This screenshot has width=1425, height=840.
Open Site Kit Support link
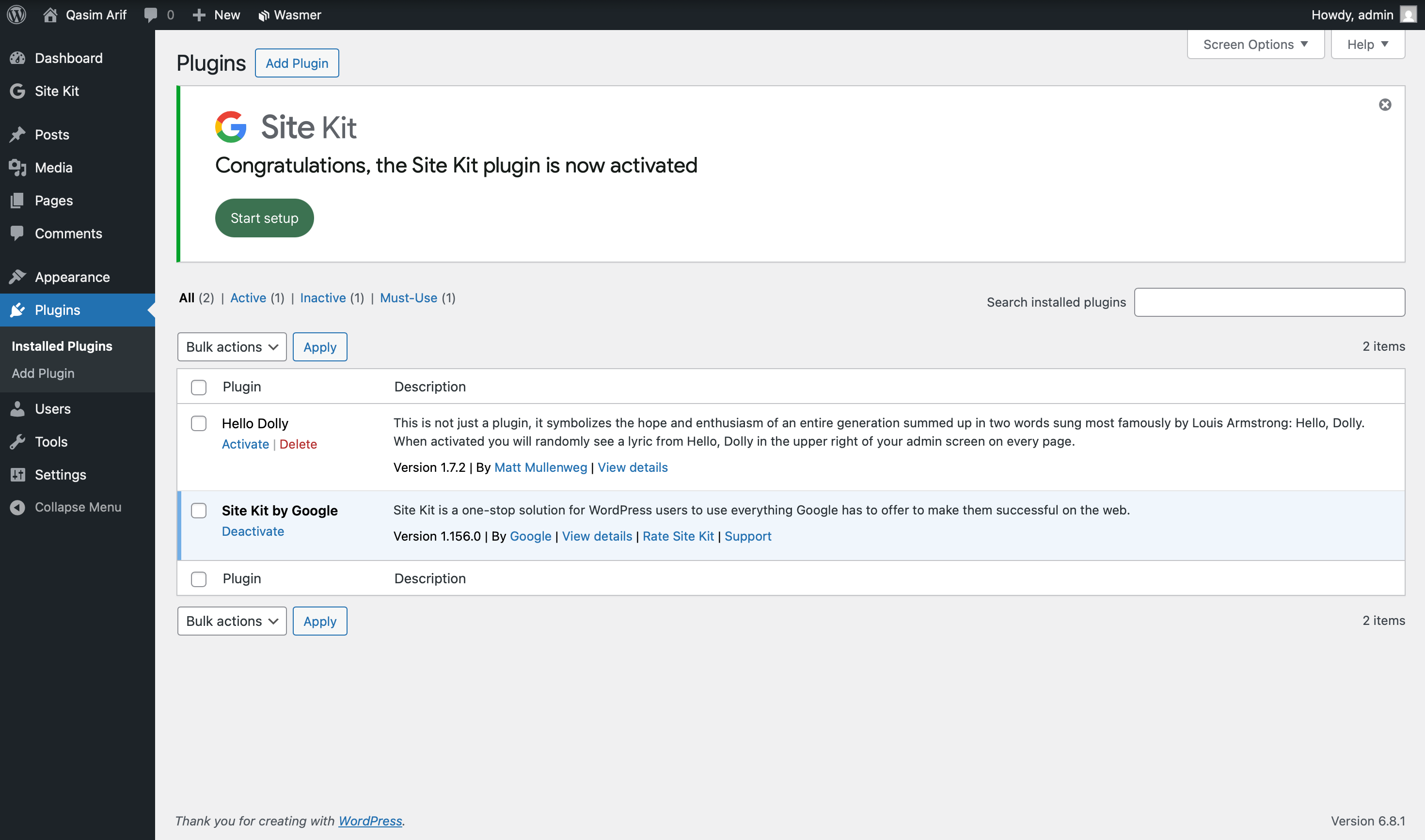coord(747,536)
